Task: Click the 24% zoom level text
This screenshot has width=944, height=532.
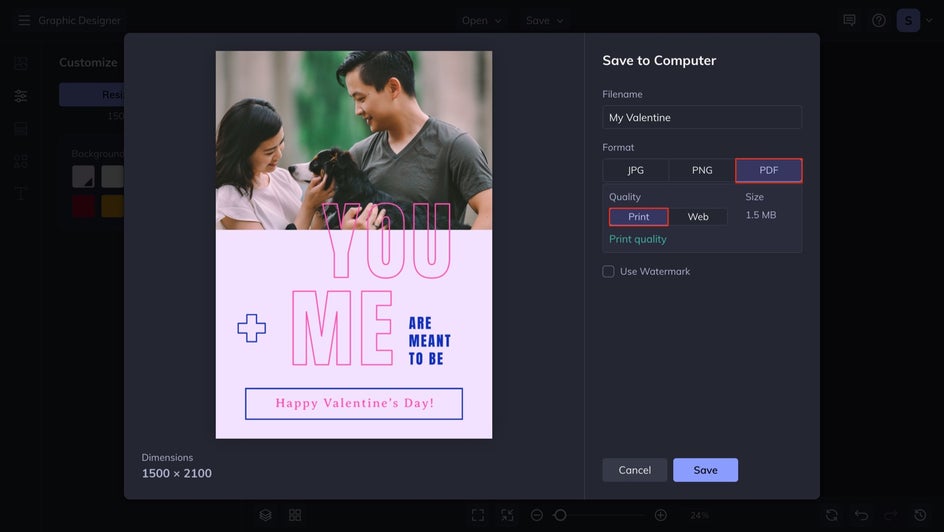Action: (x=700, y=515)
